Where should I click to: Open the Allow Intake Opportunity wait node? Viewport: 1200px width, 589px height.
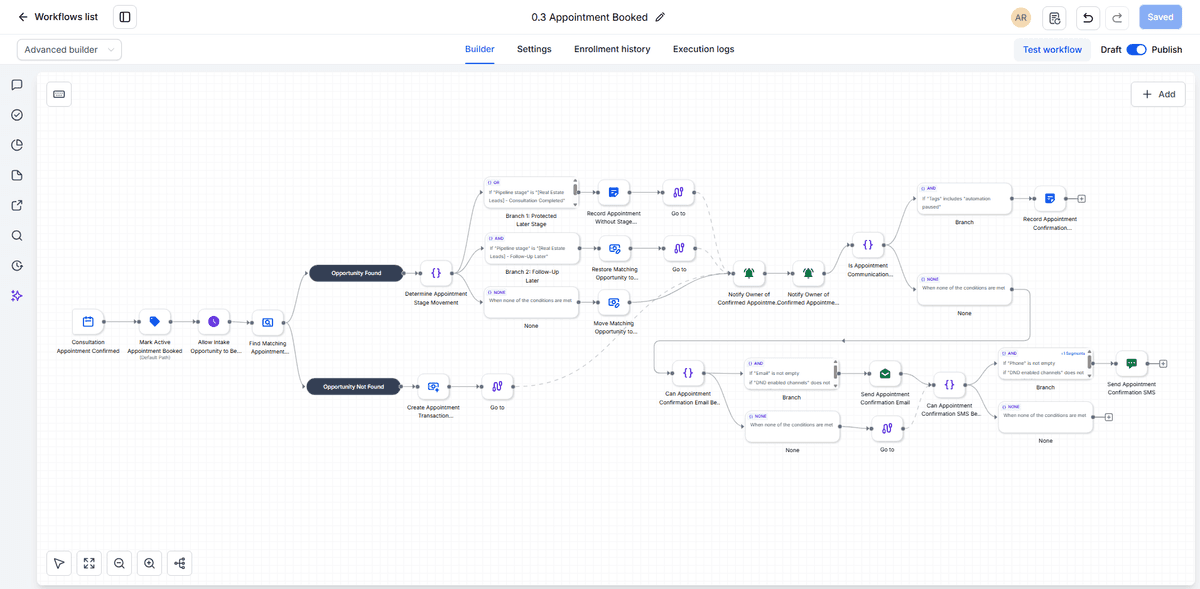tap(214, 322)
